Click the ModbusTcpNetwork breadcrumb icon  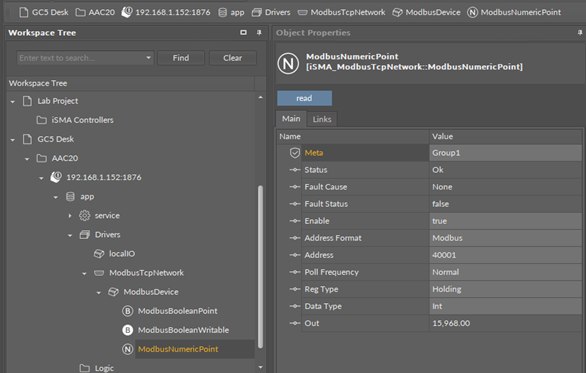302,13
